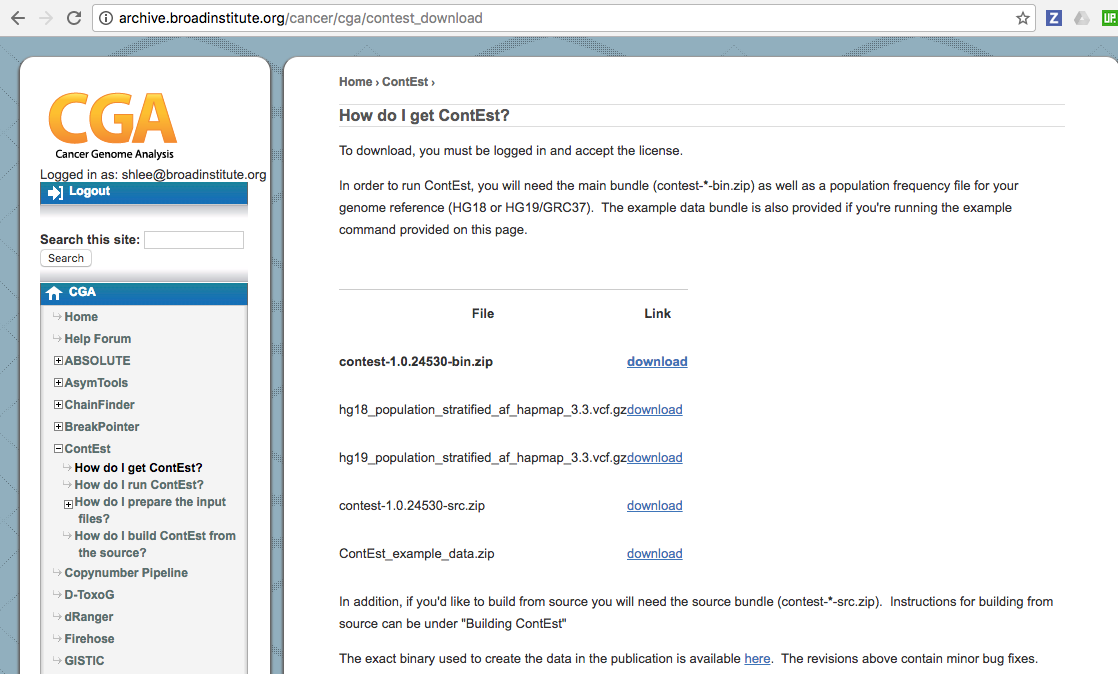Click the Home breadcrumb link
The image size is (1118, 674).
coord(355,82)
